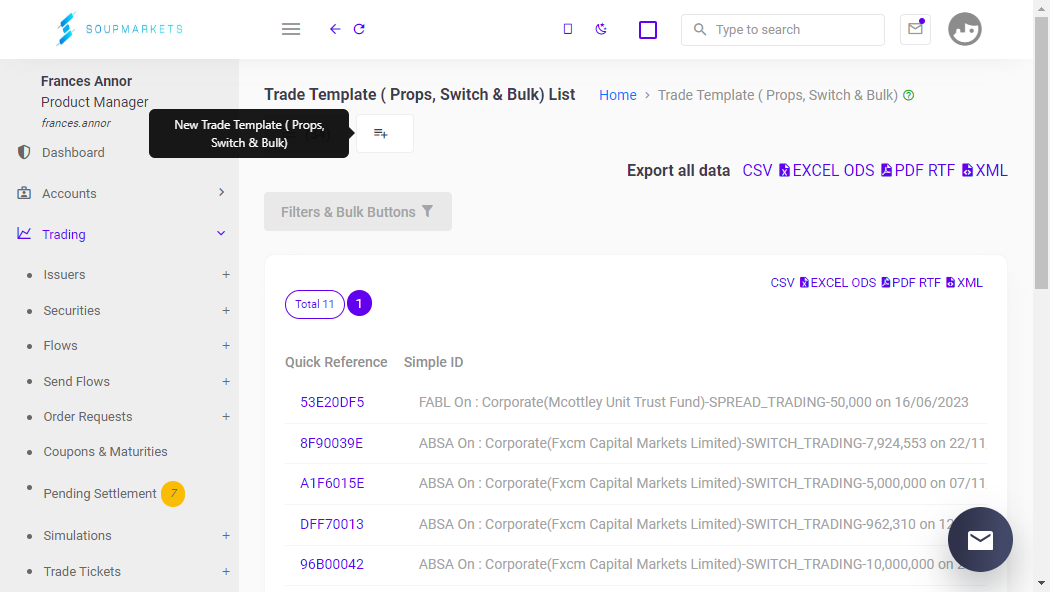Screen dimensions: 1050x592
Task: Click the fullscreen square icon
Action: coord(648,30)
